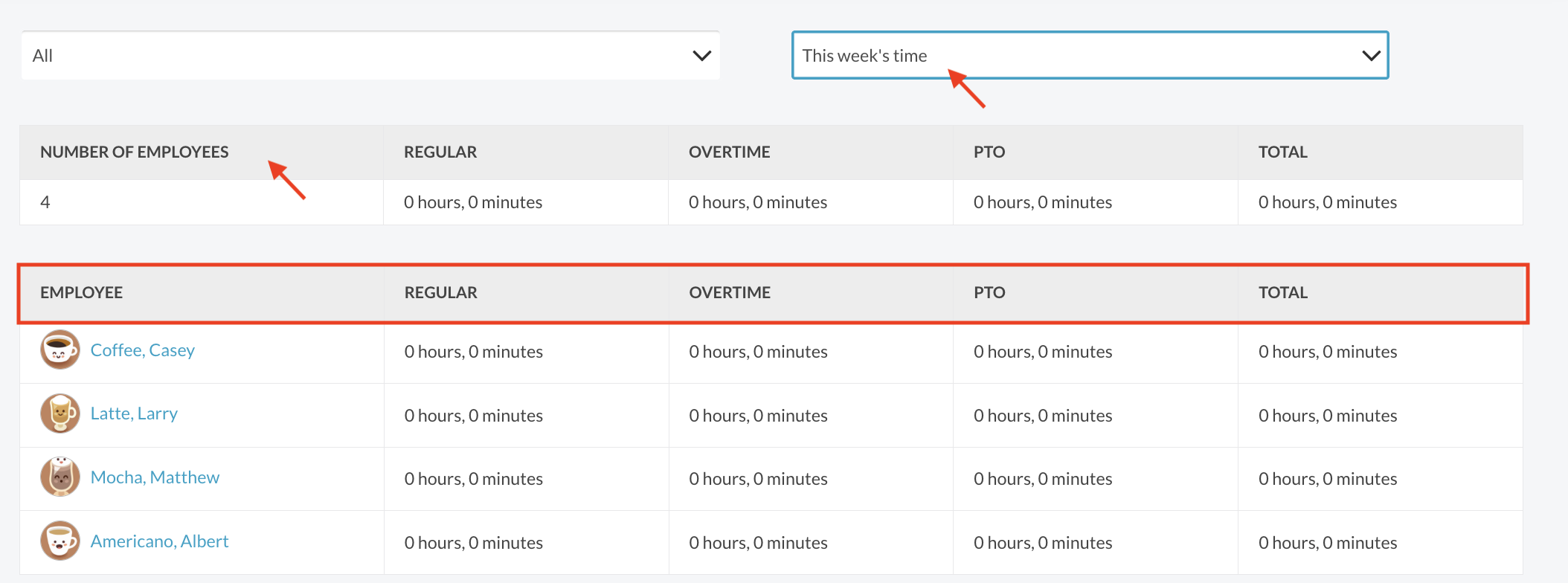Viewport: 1568px width, 583px height.
Task: Open Americano, Albert employee link
Action: click(159, 541)
